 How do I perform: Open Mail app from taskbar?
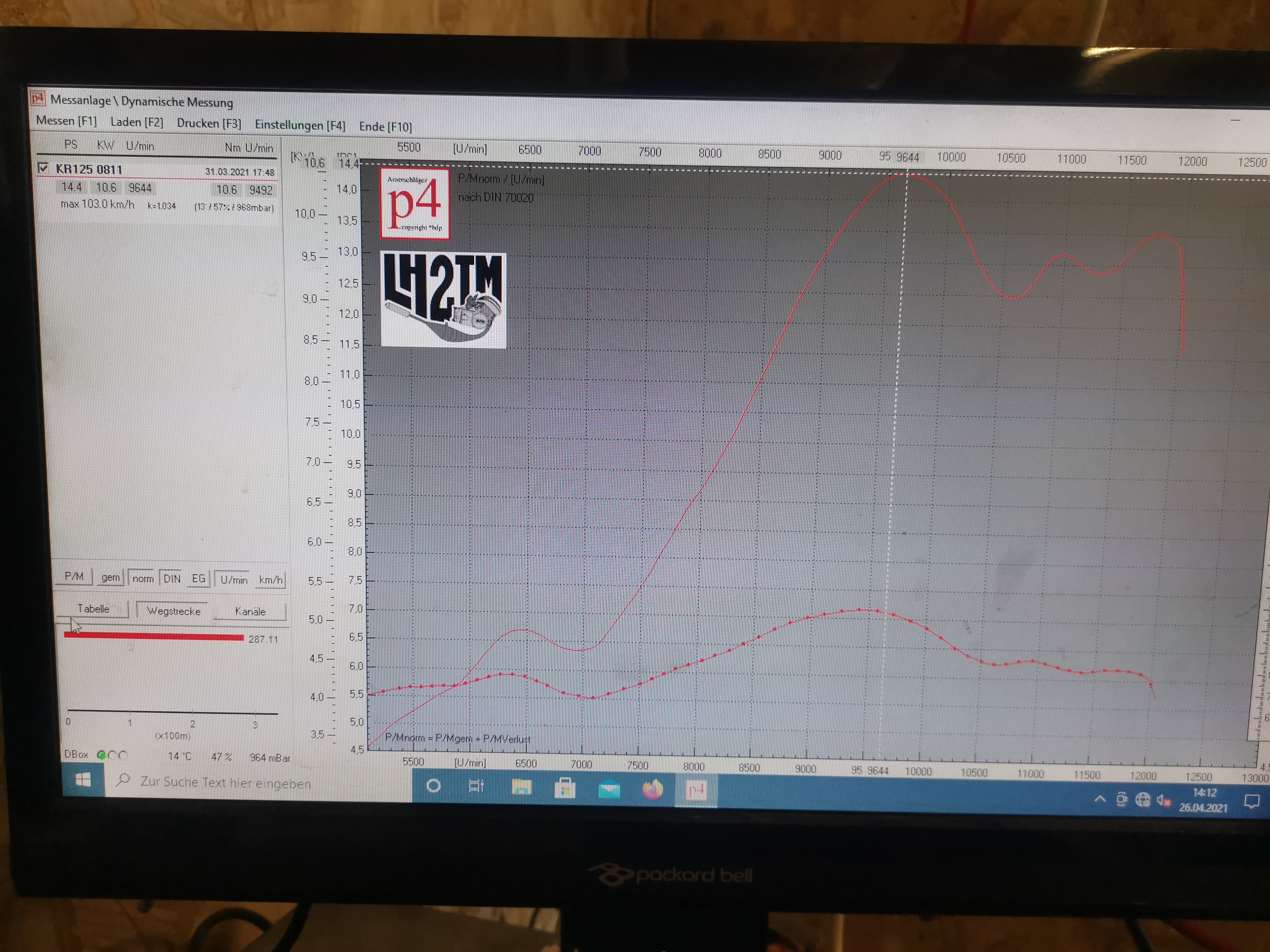pyautogui.click(x=609, y=790)
